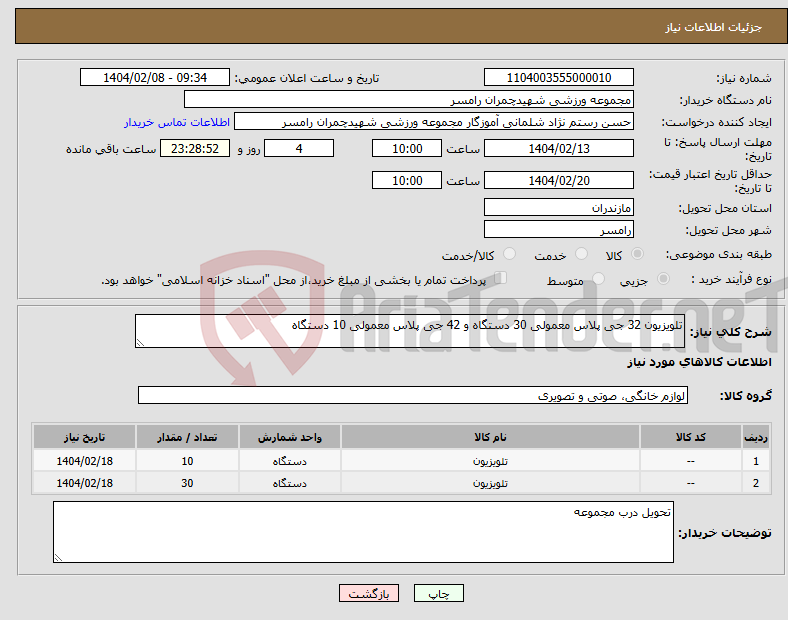Image resolution: width=788 pixels, height=620 pixels.
Task: Click the buyer organization name field
Action: [409, 99]
